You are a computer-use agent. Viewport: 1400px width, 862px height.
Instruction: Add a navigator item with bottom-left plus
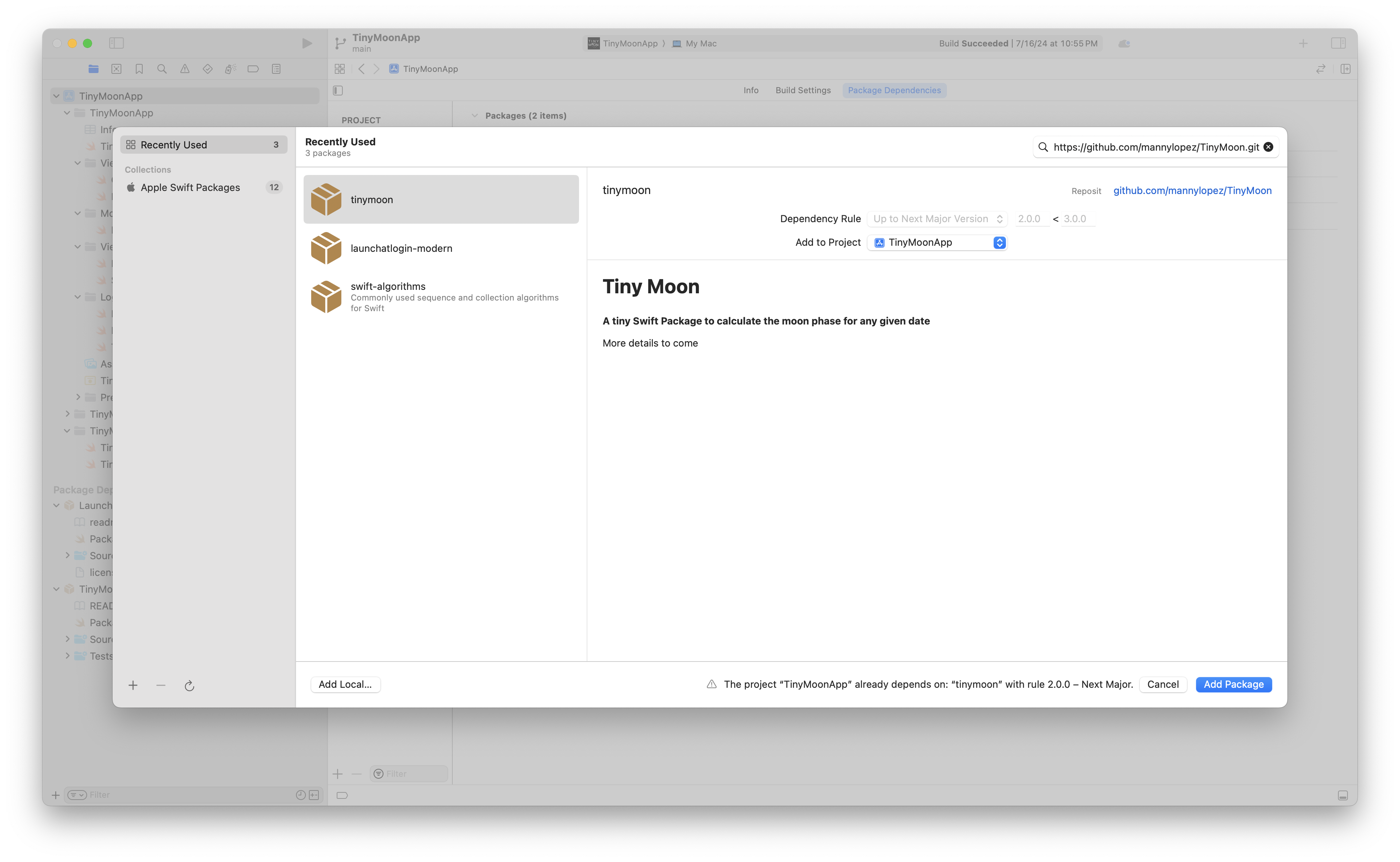(x=55, y=795)
